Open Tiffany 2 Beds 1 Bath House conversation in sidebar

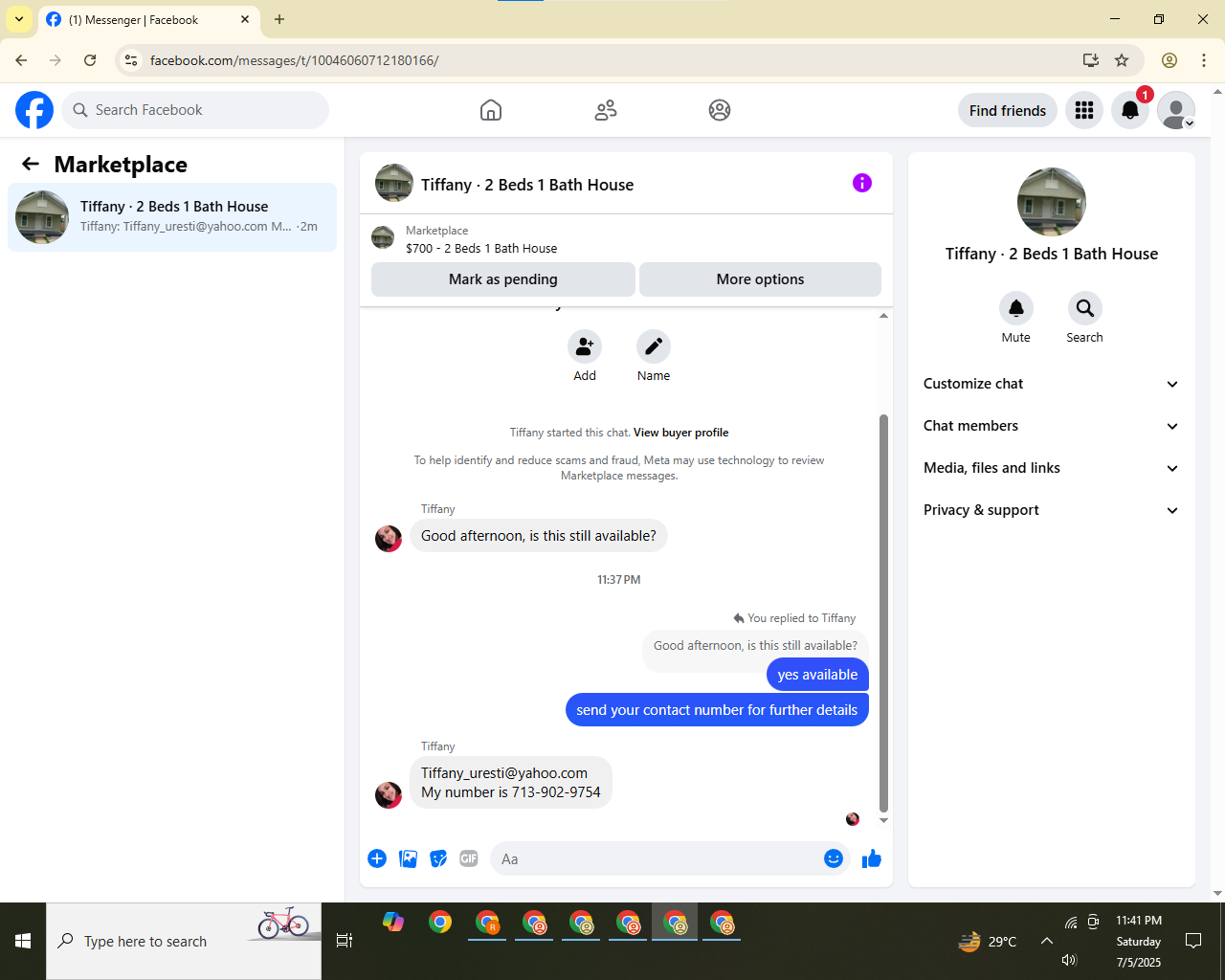pyautogui.click(x=172, y=217)
